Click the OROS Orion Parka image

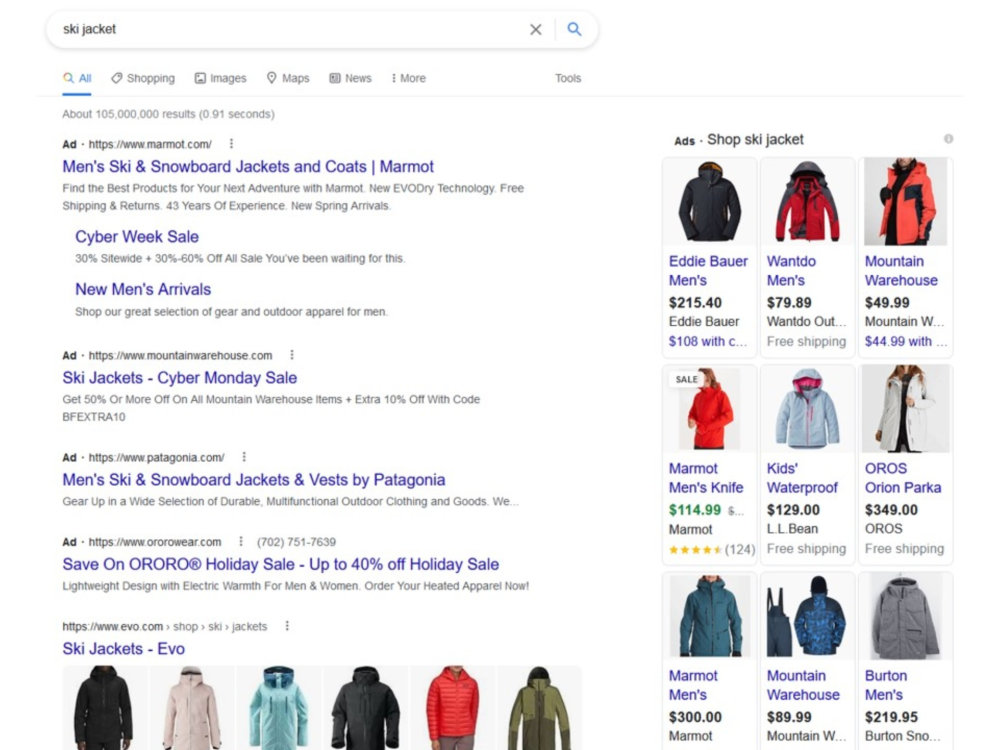pos(906,409)
